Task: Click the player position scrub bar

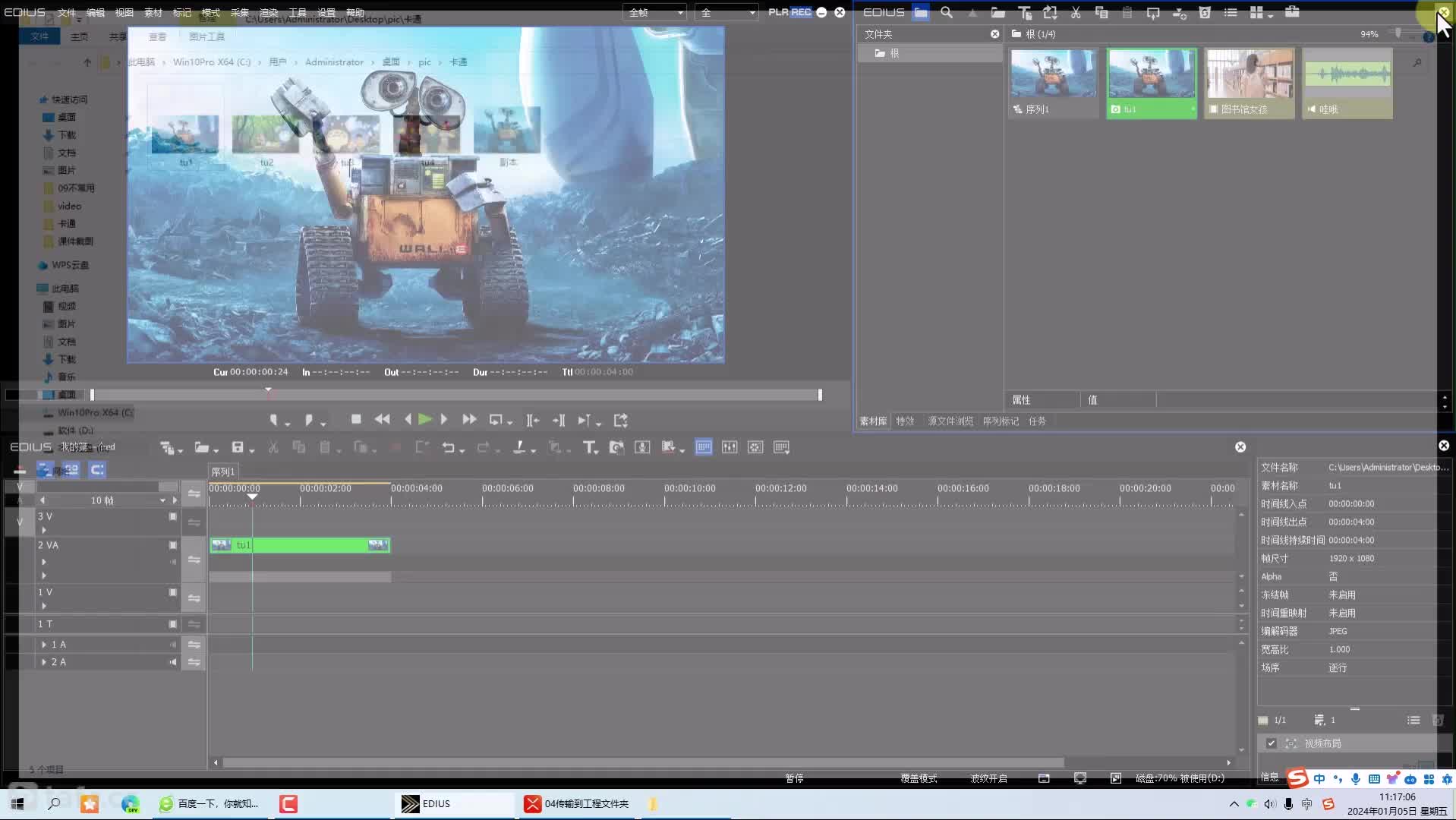Action: click(x=455, y=395)
